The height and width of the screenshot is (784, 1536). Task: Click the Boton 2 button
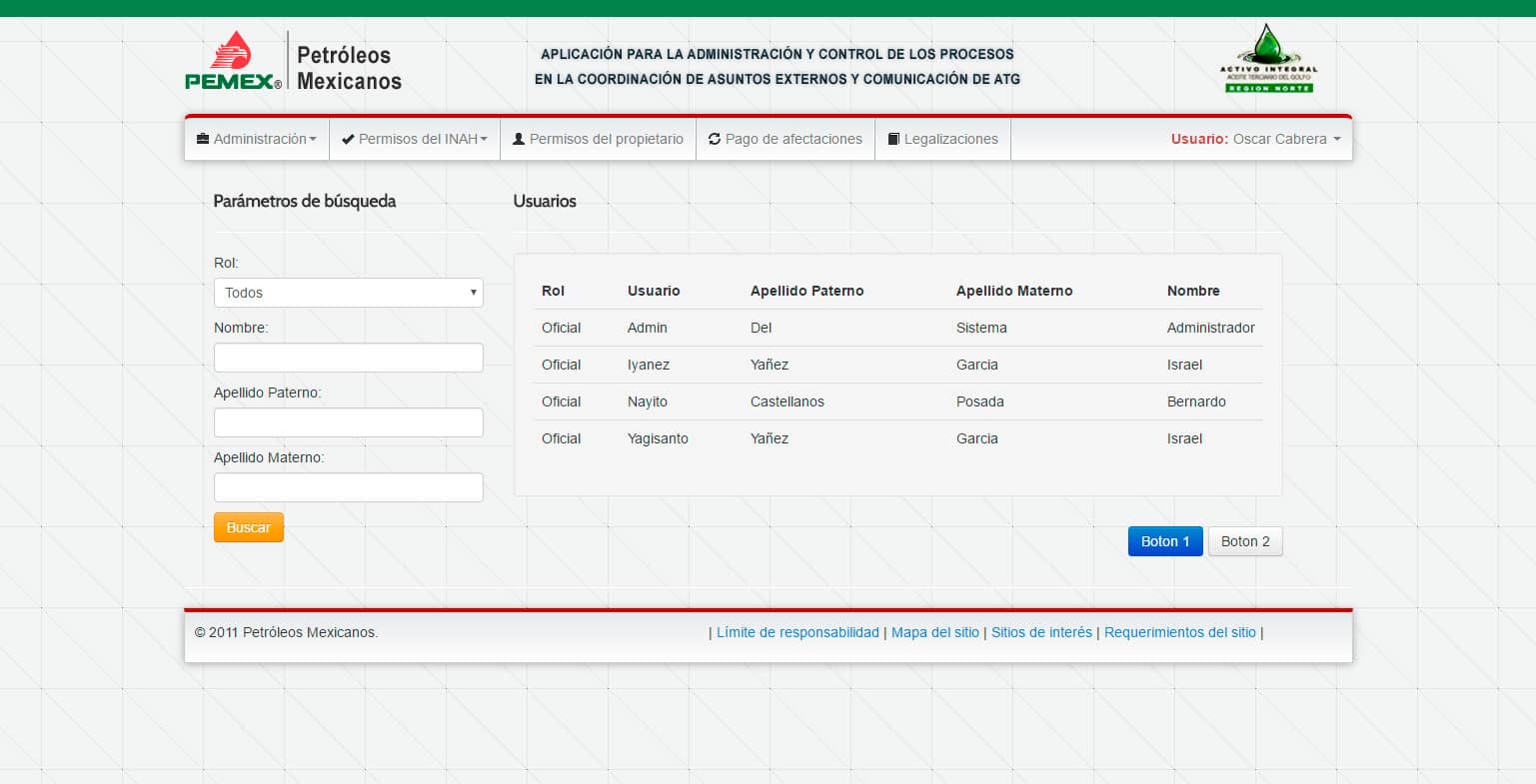point(1244,541)
